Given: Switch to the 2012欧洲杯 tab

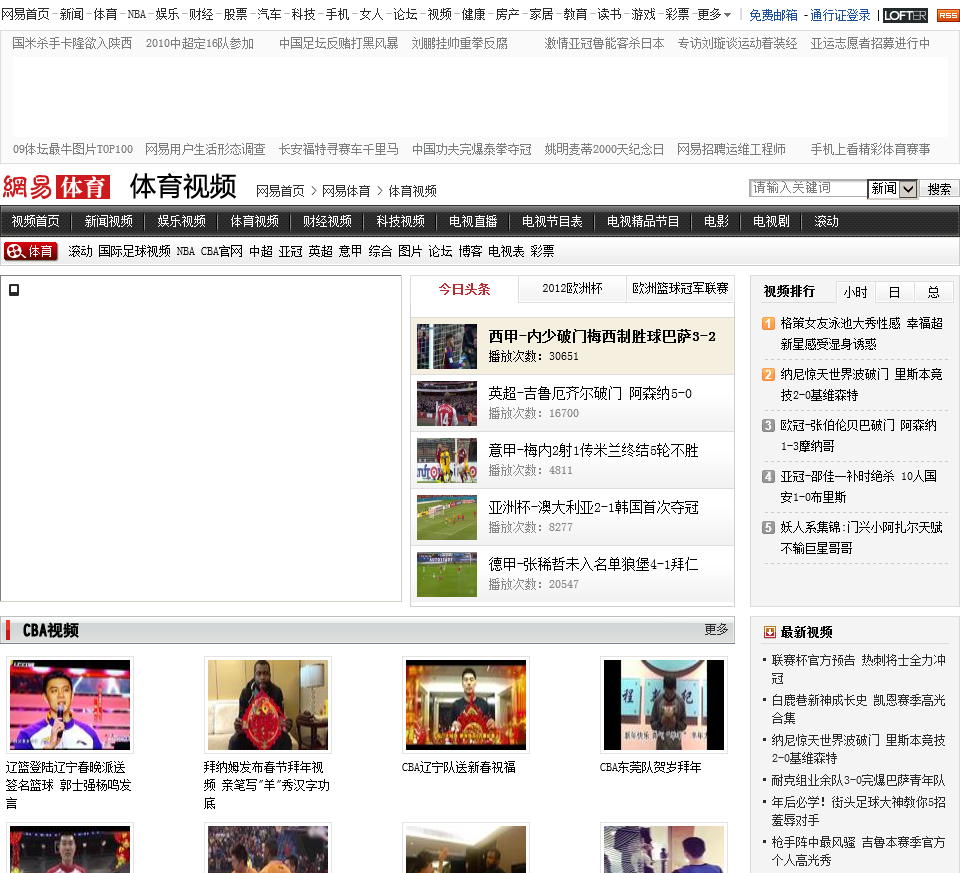Looking at the screenshot, I should click(x=572, y=289).
